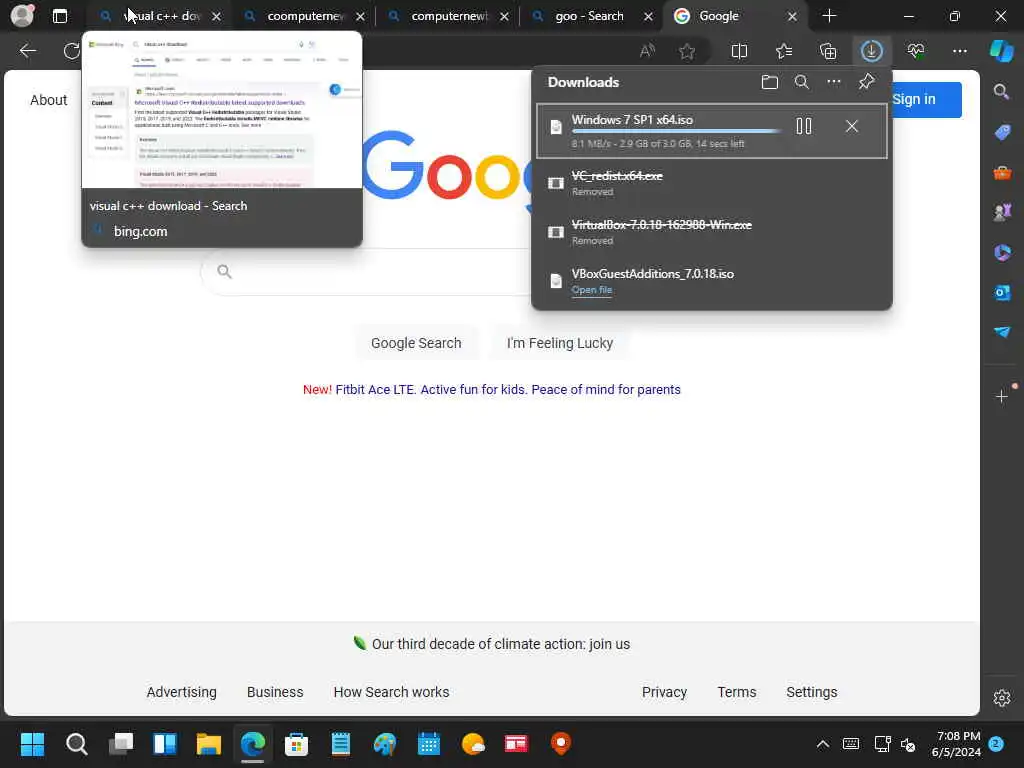This screenshot has height=768, width=1024.
Task: Select removed VirtualBox-7.0.18-162988-Win.exe entry
Action: click(712, 232)
